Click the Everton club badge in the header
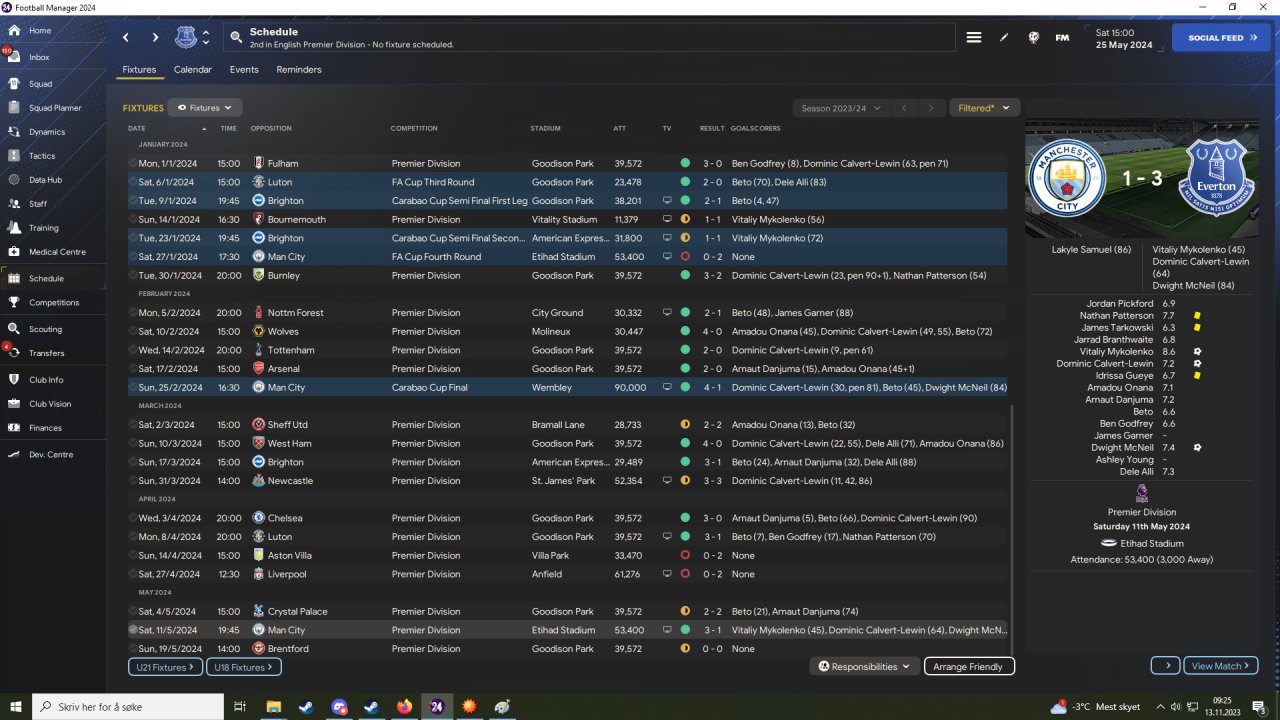1280x720 pixels. [x=186, y=38]
